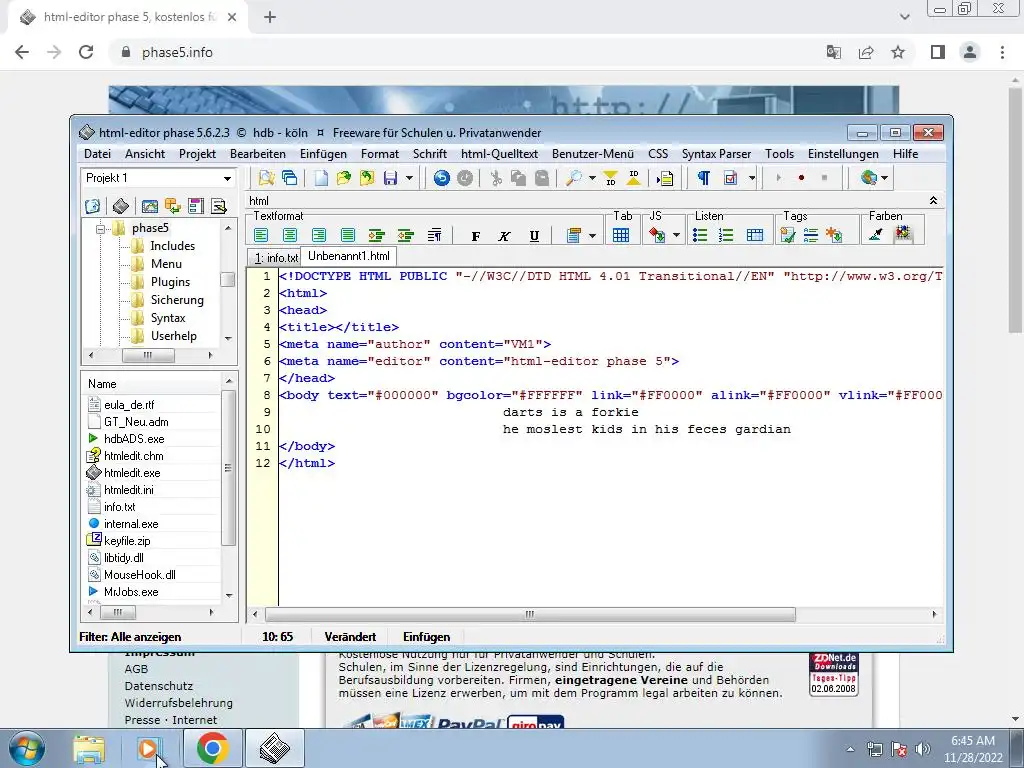Open the CSS menu
The image size is (1024, 768).
point(658,153)
